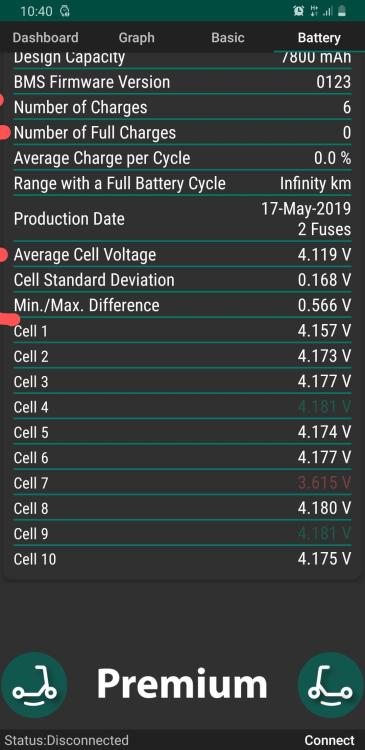Tap the Average Cell Voltage row
The image size is (365, 750).
(182, 254)
